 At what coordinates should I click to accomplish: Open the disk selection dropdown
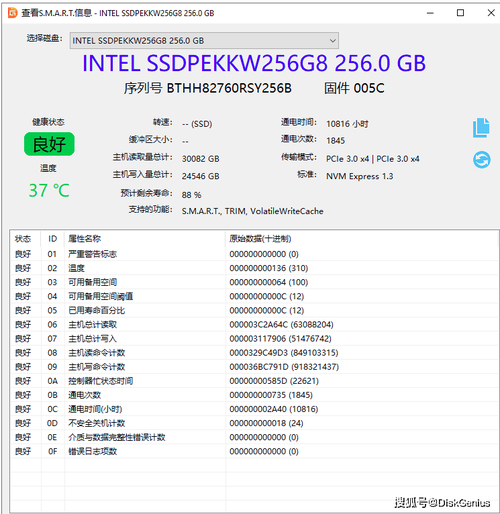coord(204,41)
